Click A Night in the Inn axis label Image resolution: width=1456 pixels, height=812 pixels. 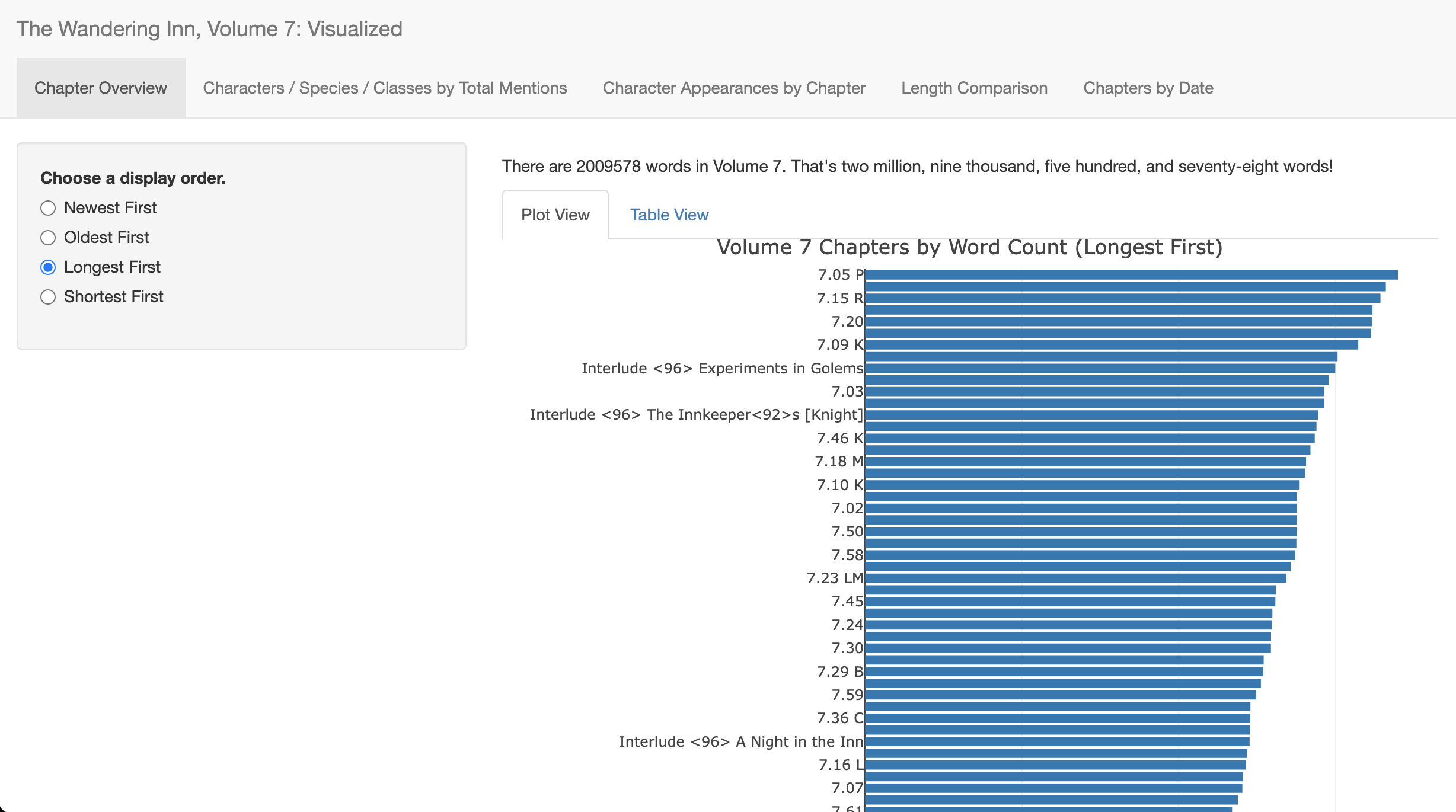coord(741,742)
